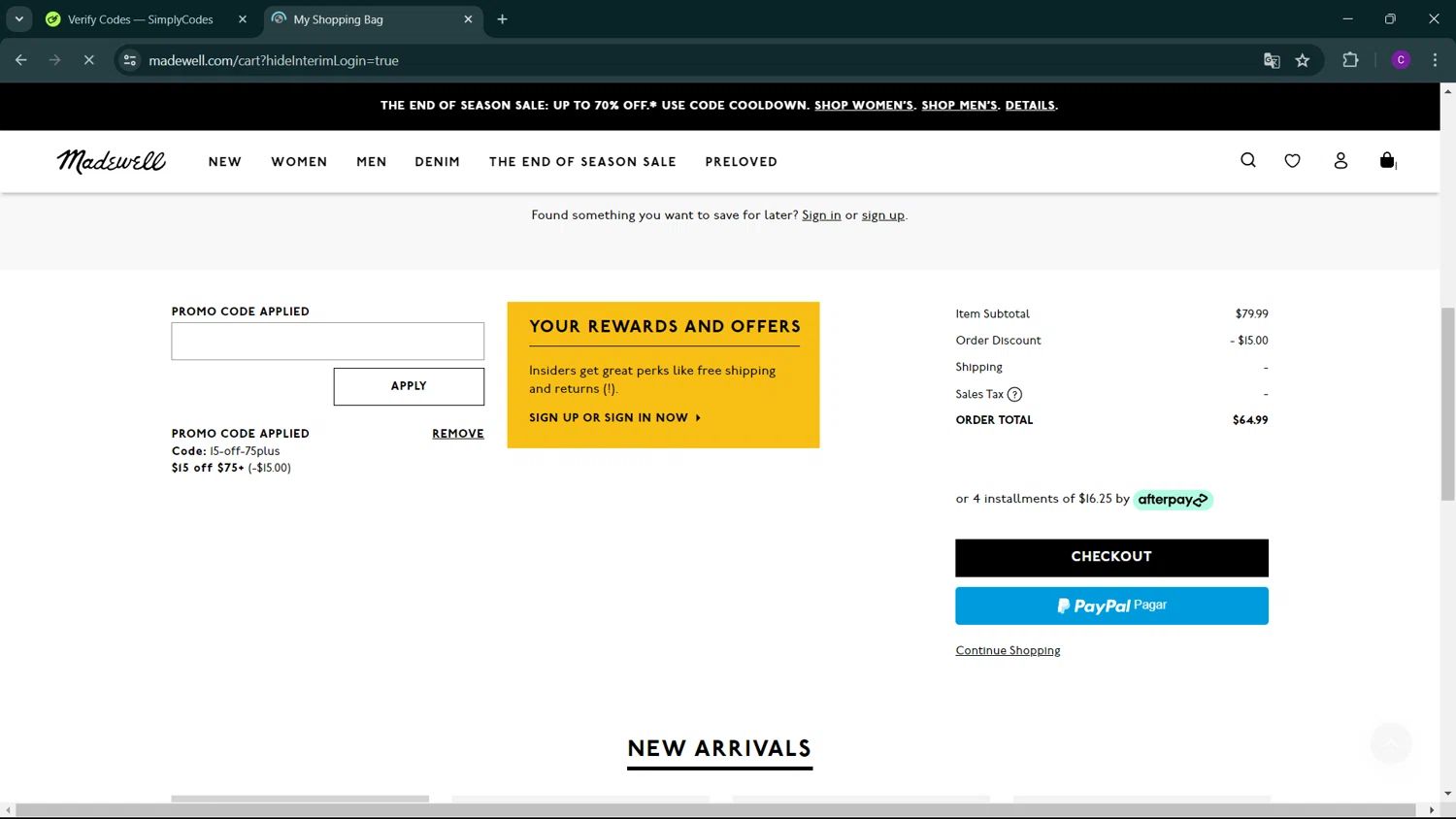Click the Sign in link
1456x819 pixels.
821,215
